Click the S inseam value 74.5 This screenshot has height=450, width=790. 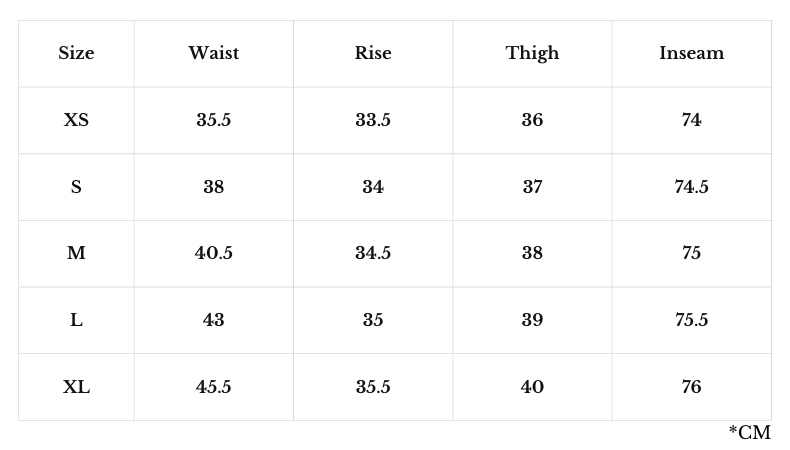(x=691, y=187)
